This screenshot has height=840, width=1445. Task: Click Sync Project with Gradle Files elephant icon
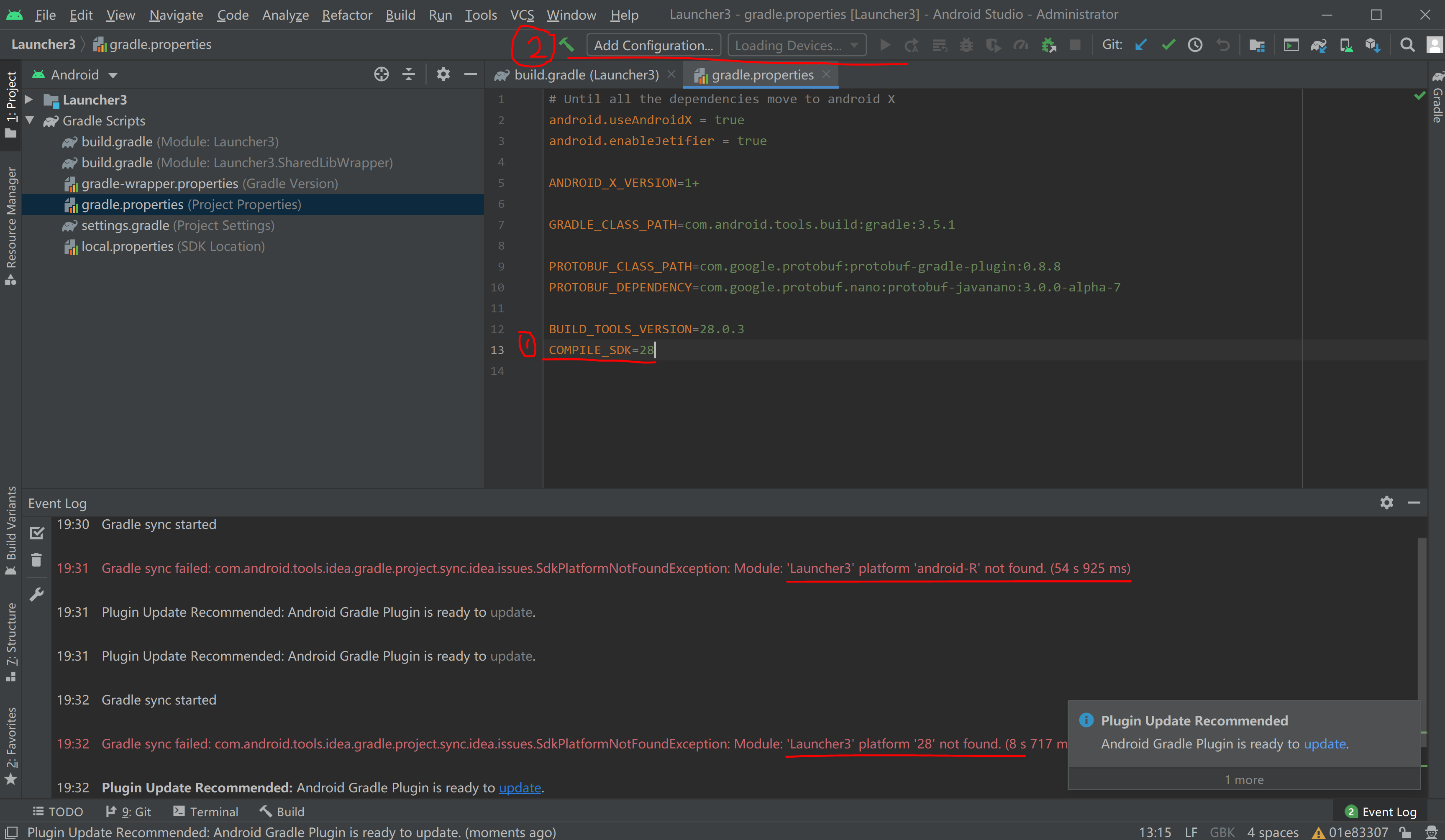click(x=1318, y=45)
